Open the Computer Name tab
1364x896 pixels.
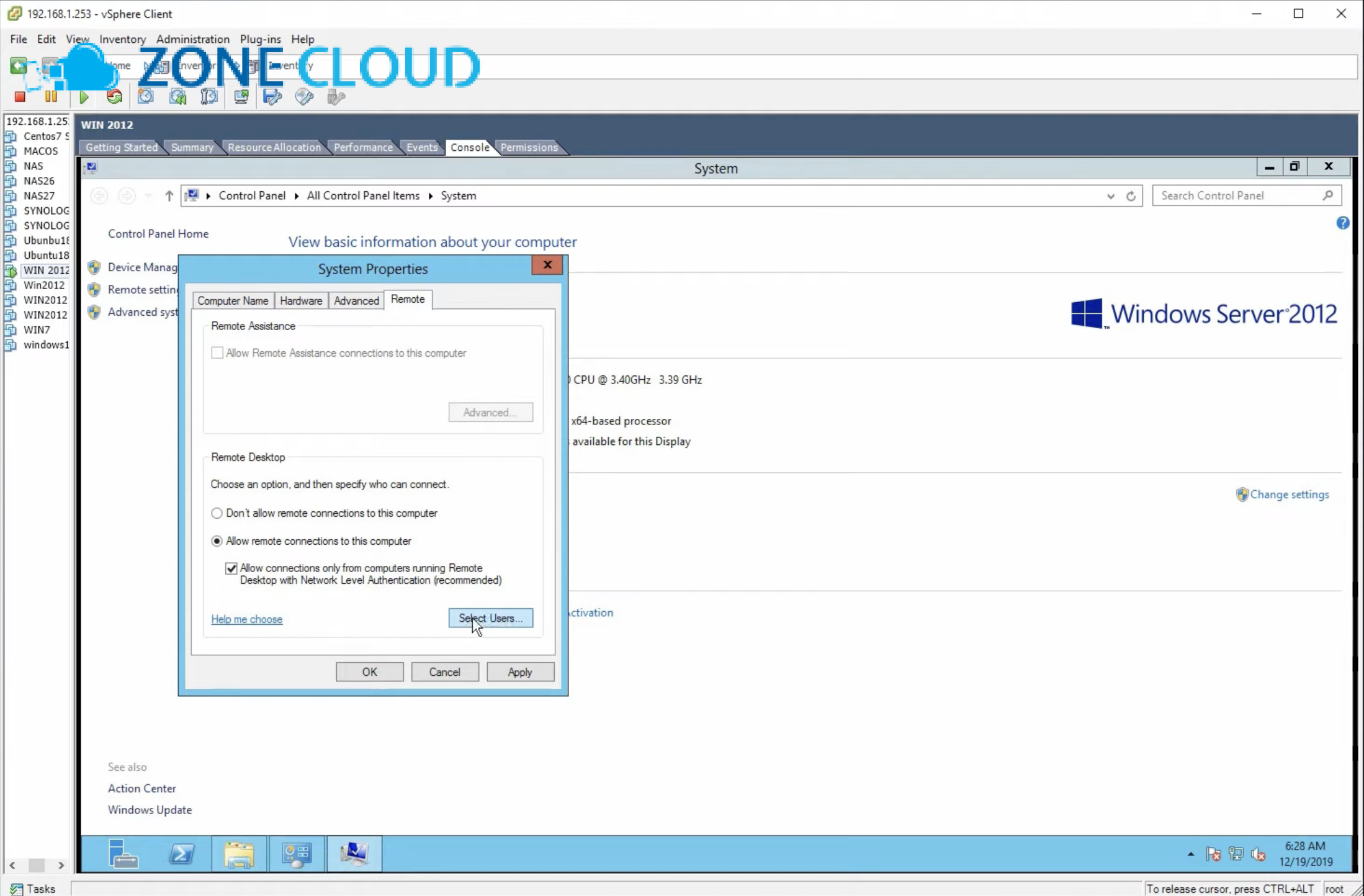tap(233, 301)
